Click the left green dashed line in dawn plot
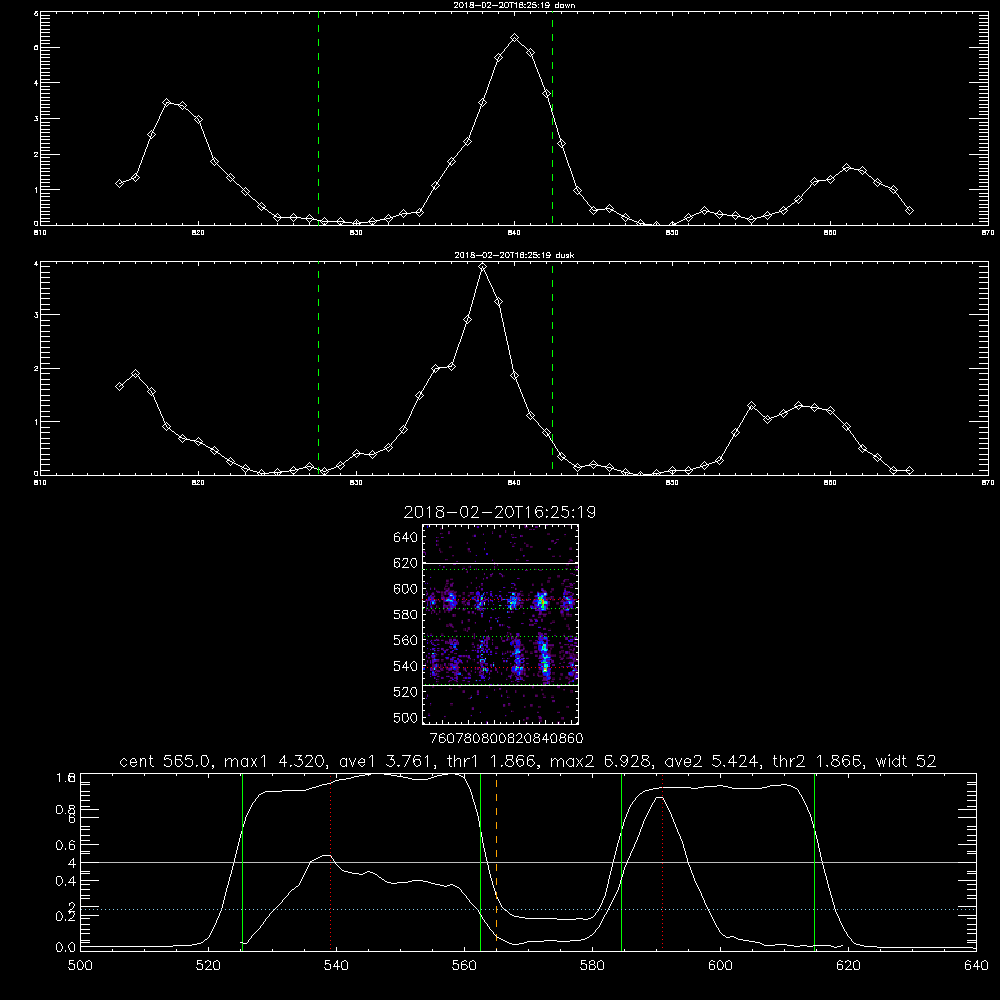This screenshot has height=1000, width=1000. pyautogui.click(x=318, y=118)
